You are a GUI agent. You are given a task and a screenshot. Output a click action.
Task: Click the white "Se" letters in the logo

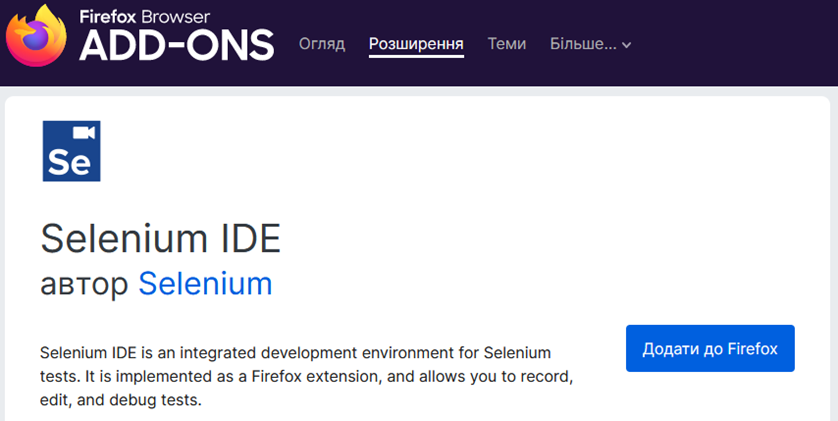69,161
